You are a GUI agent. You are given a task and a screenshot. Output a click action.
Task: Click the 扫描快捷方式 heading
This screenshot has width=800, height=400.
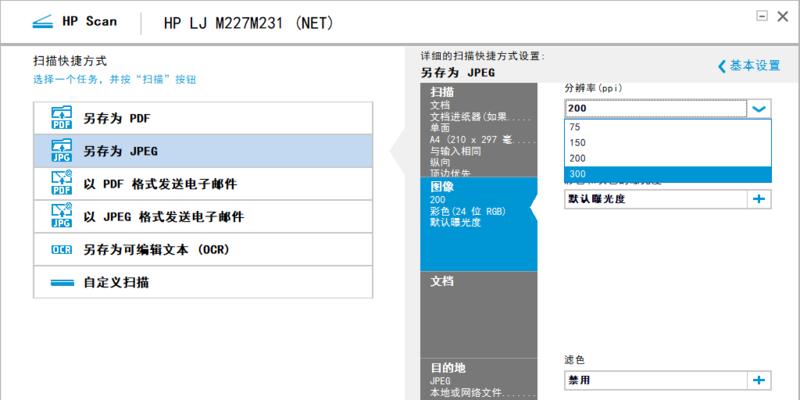70,61
